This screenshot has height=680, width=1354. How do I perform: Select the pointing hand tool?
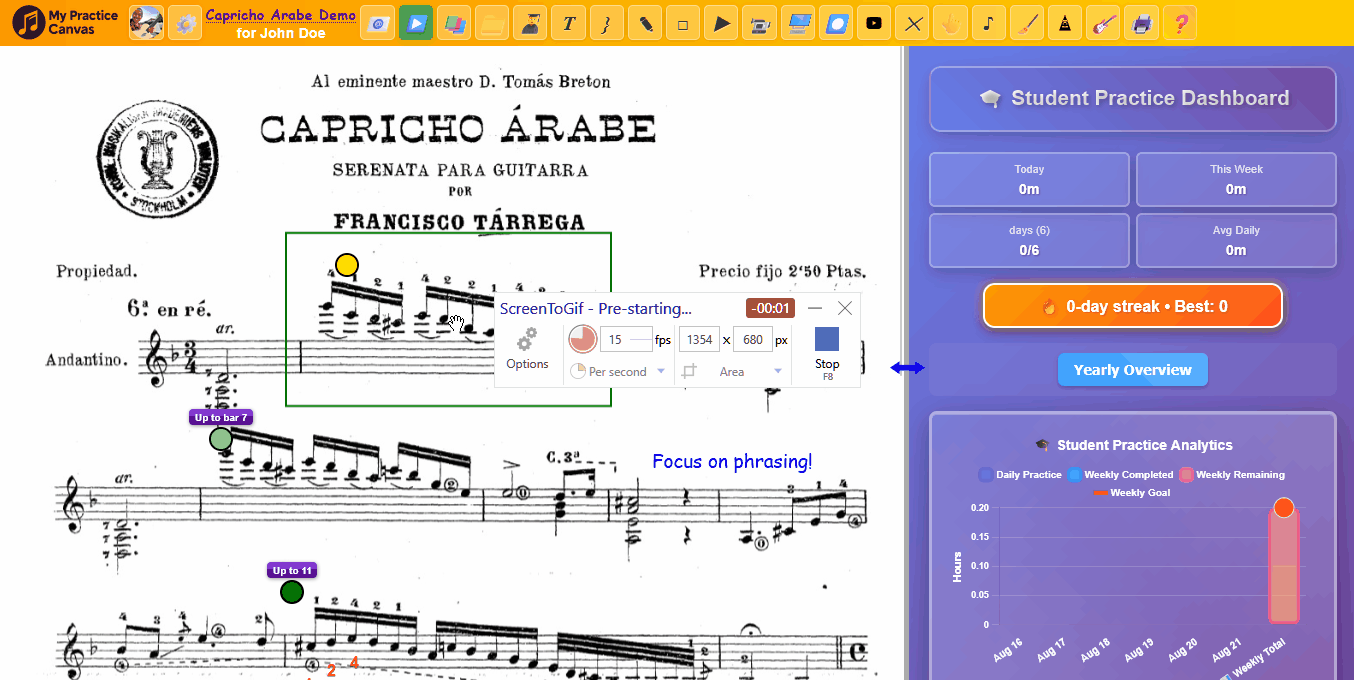pyautogui.click(x=950, y=22)
